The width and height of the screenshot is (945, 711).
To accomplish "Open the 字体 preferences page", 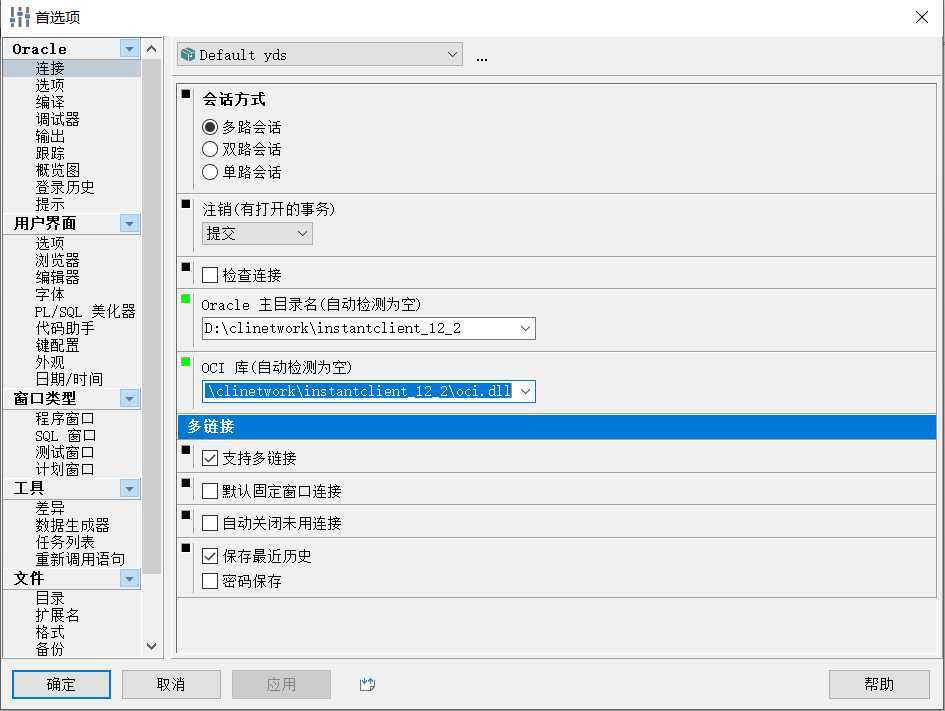I will 50,294.
